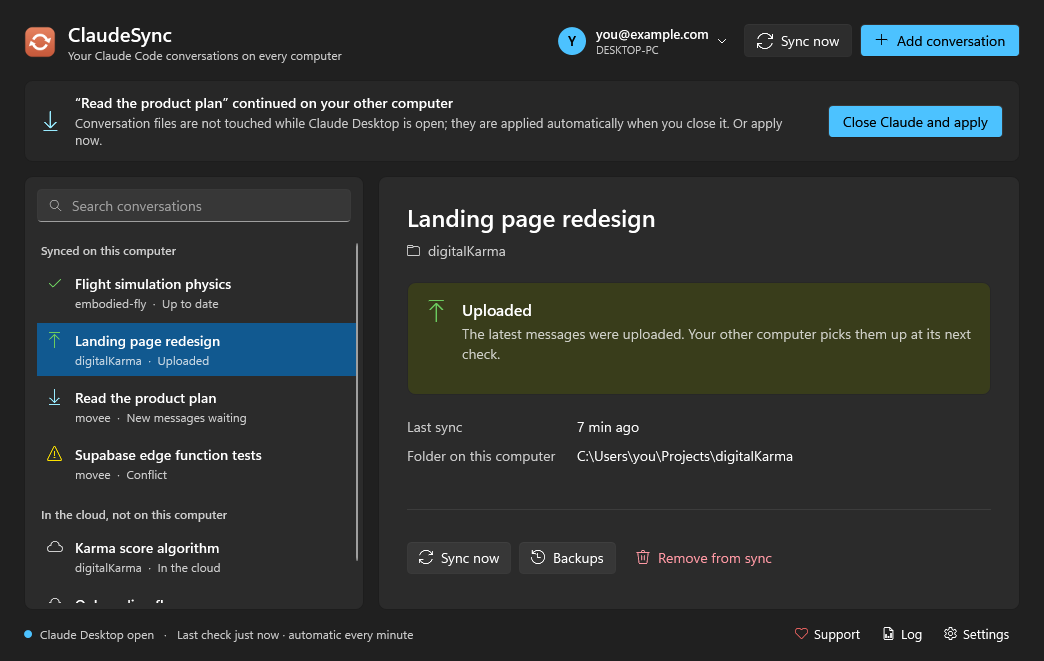Click the folder icon next to digitalKarma

413,251
